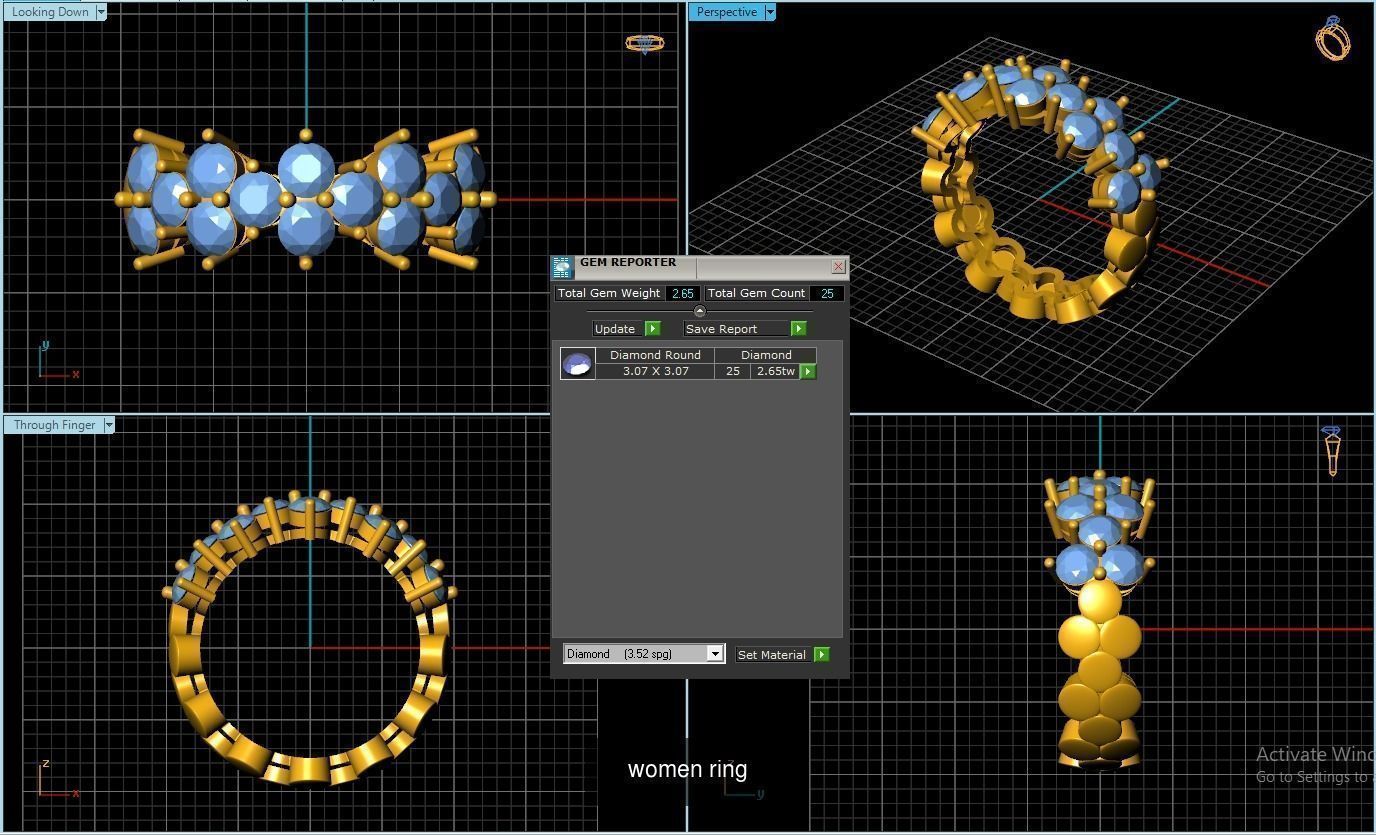
Task: Click the Looking Down viewport ring icon
Action: coord(645,43)
